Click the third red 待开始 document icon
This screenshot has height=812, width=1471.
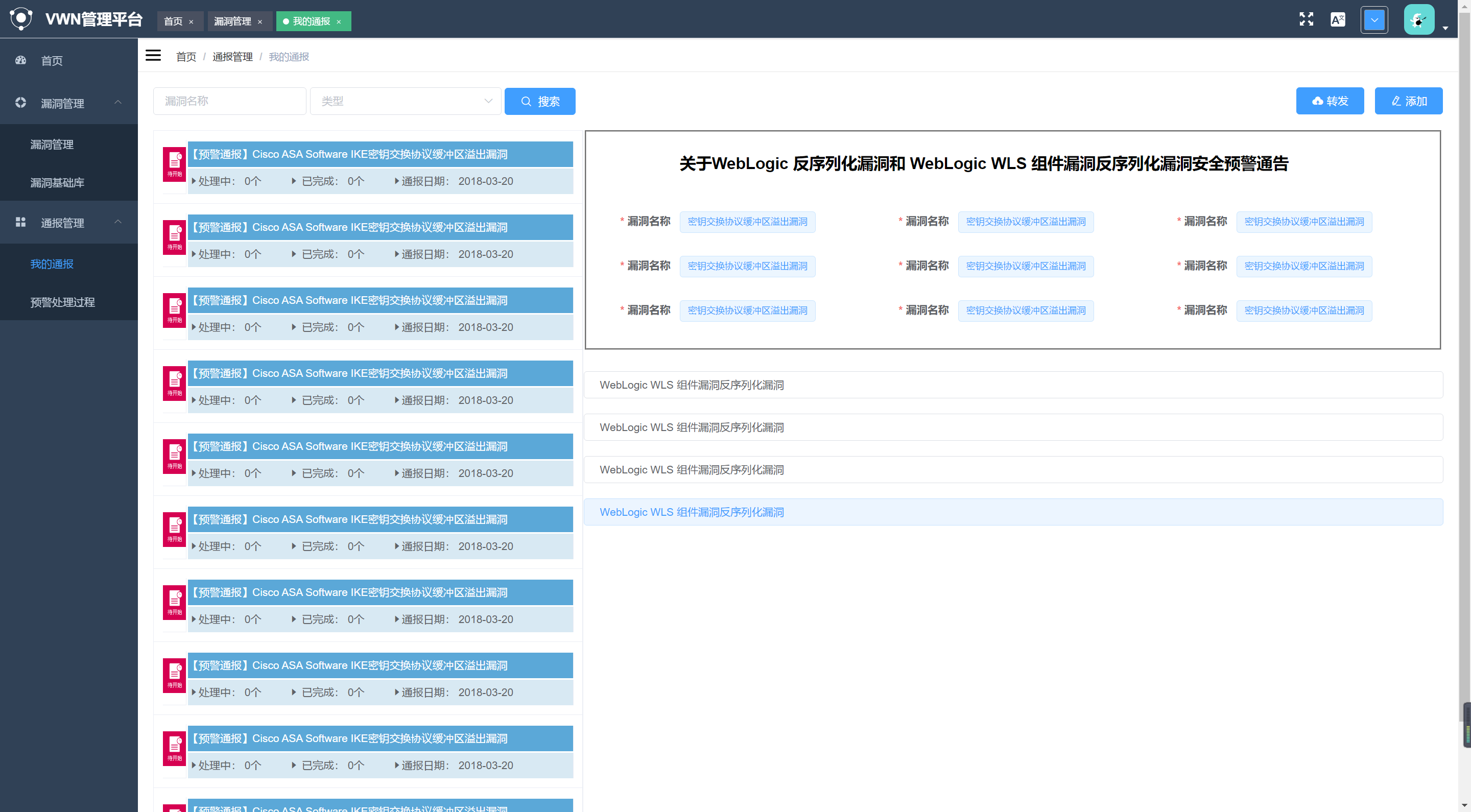point(175,311)
